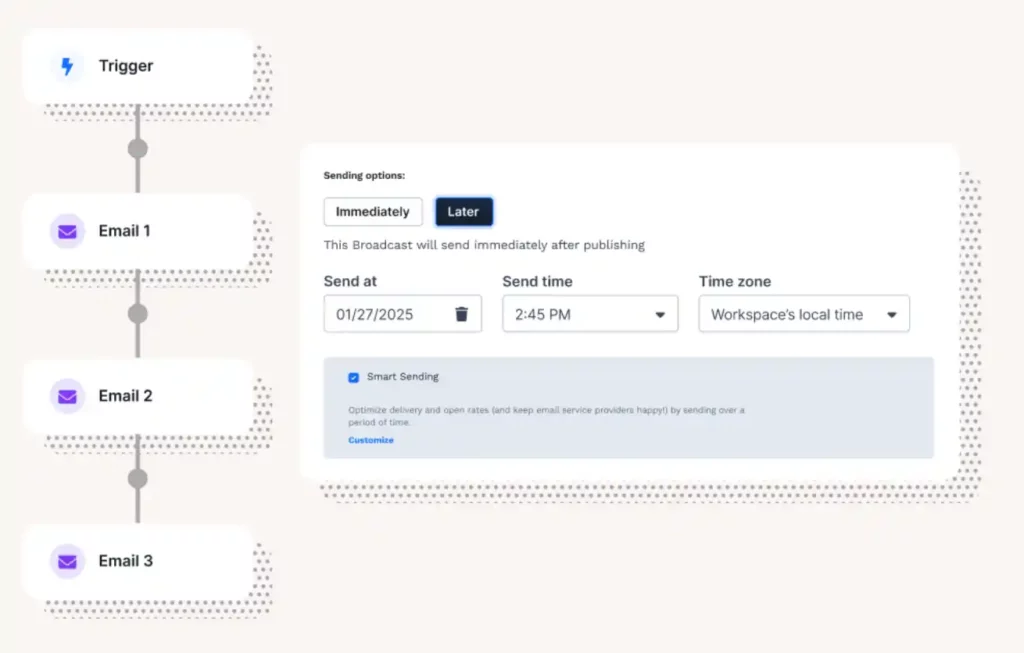This screenshot has width=1024, height=653.
Task: Select the Email 1 step label
Action: (x=124, y=231)
